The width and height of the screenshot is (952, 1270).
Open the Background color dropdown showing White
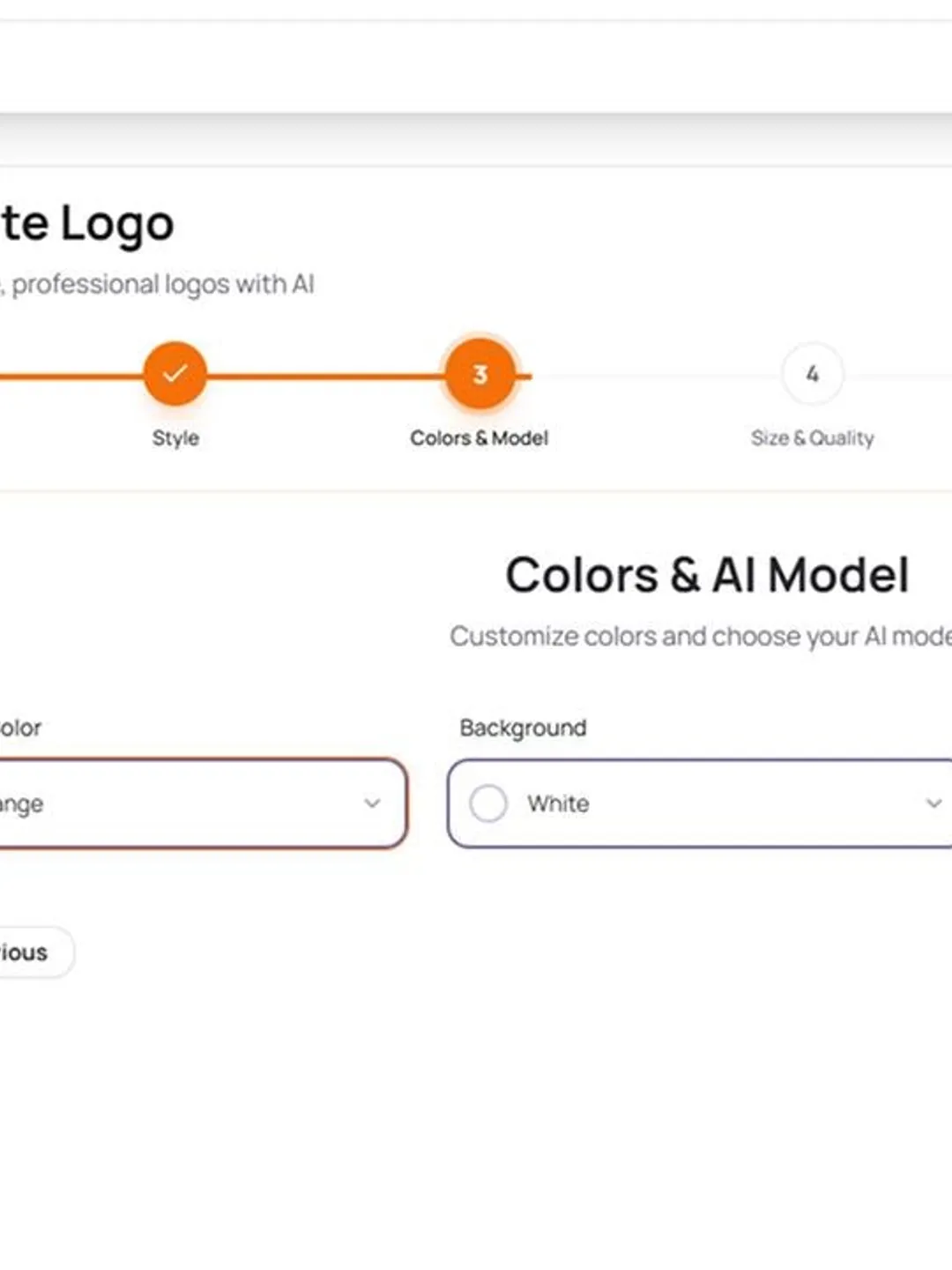(x=700, y=803)
